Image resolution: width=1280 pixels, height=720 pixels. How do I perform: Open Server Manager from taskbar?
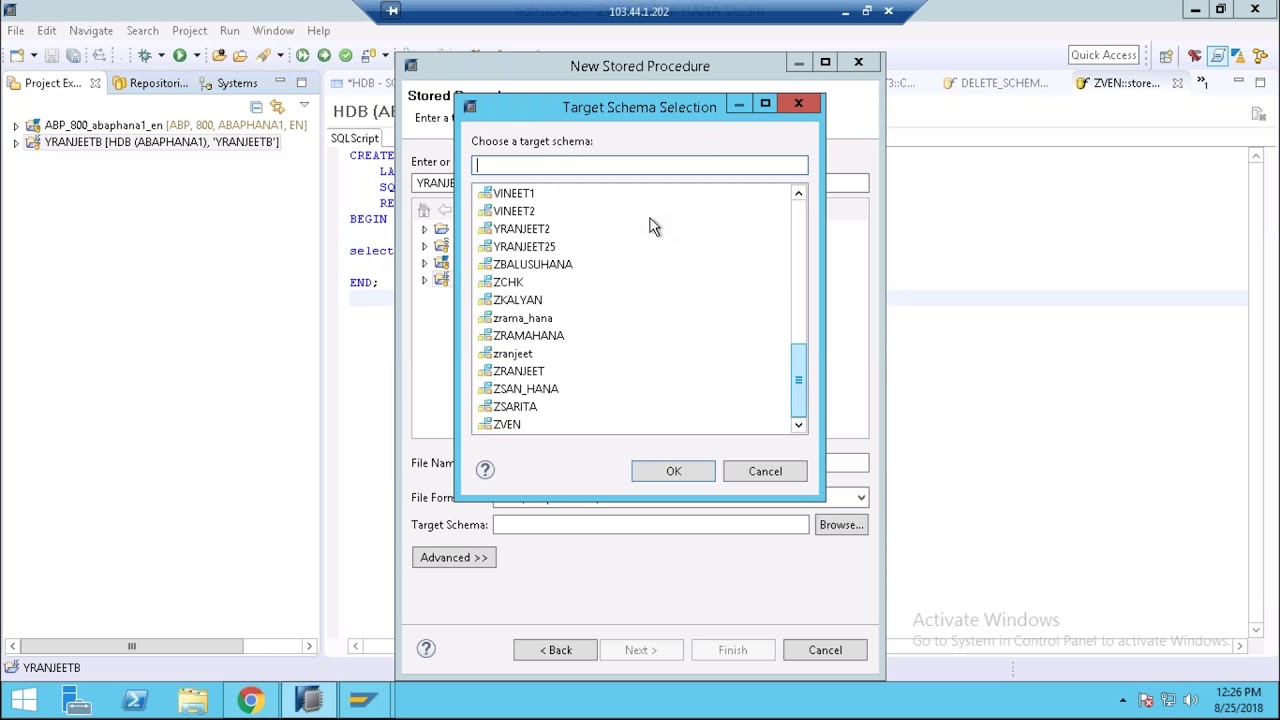coord(76,700)
